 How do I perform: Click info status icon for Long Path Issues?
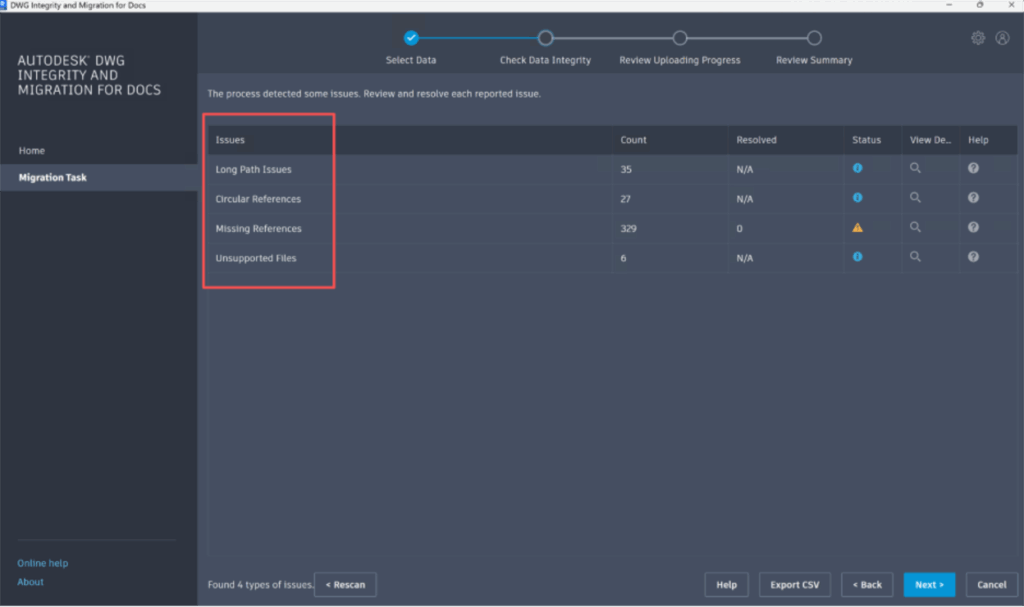point(857,168)
